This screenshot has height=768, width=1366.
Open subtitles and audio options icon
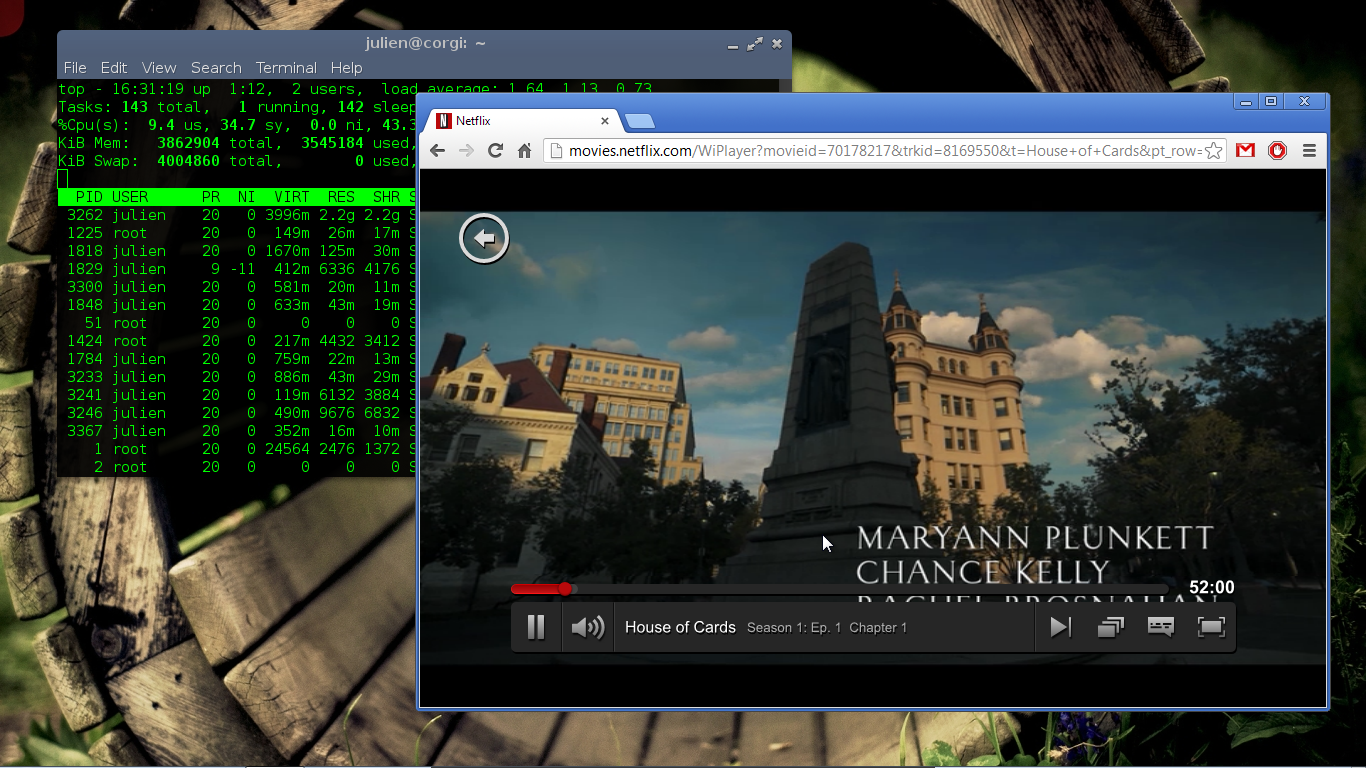pos(1161,627)
